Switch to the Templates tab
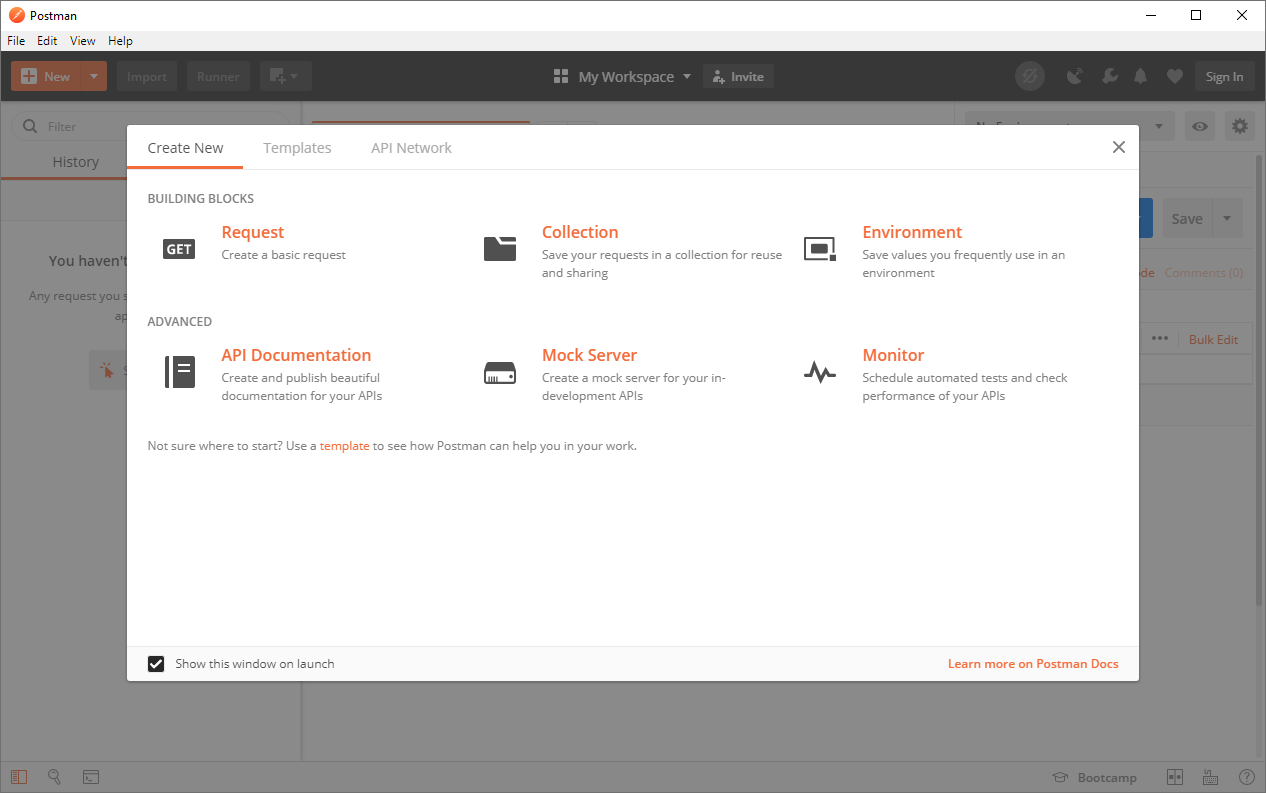Viewport: 1266px width, 793px height. (x=297, y=147)
